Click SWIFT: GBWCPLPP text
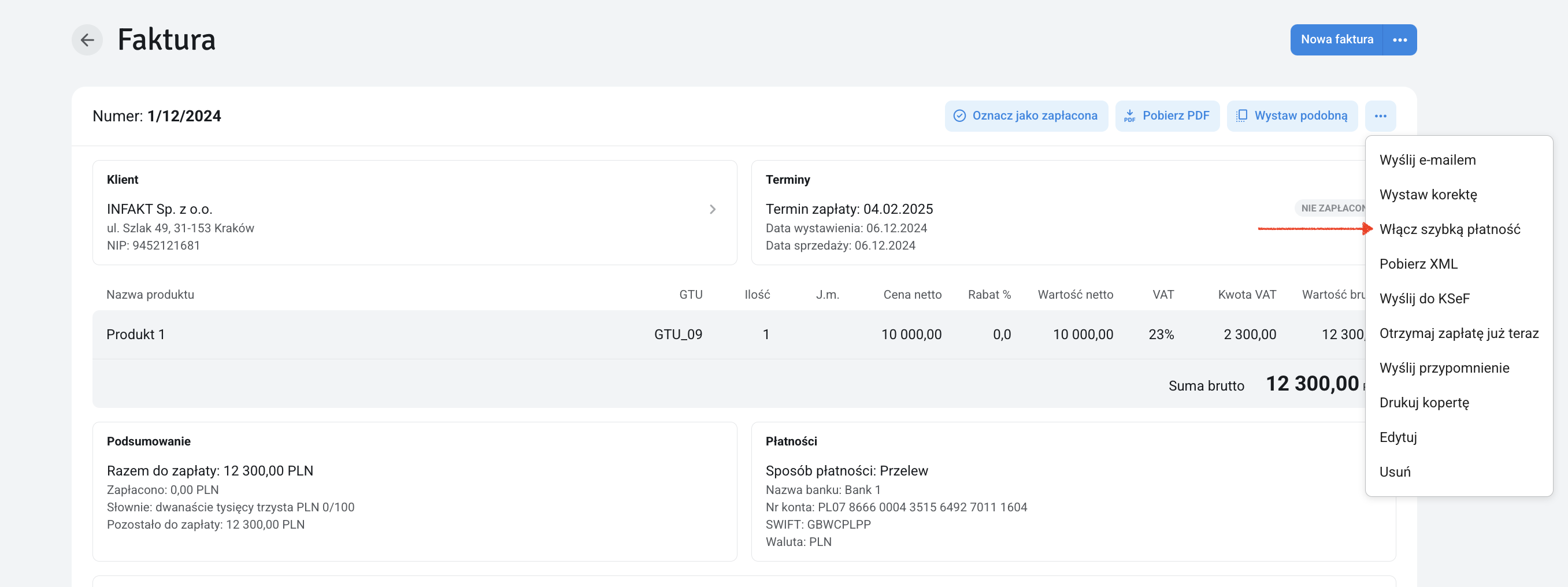The image size is (1568, 587). [818, 525]
